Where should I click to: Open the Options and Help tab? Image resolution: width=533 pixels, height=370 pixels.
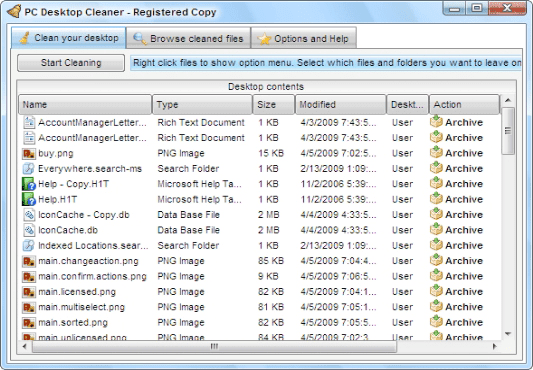coord(304,38)
